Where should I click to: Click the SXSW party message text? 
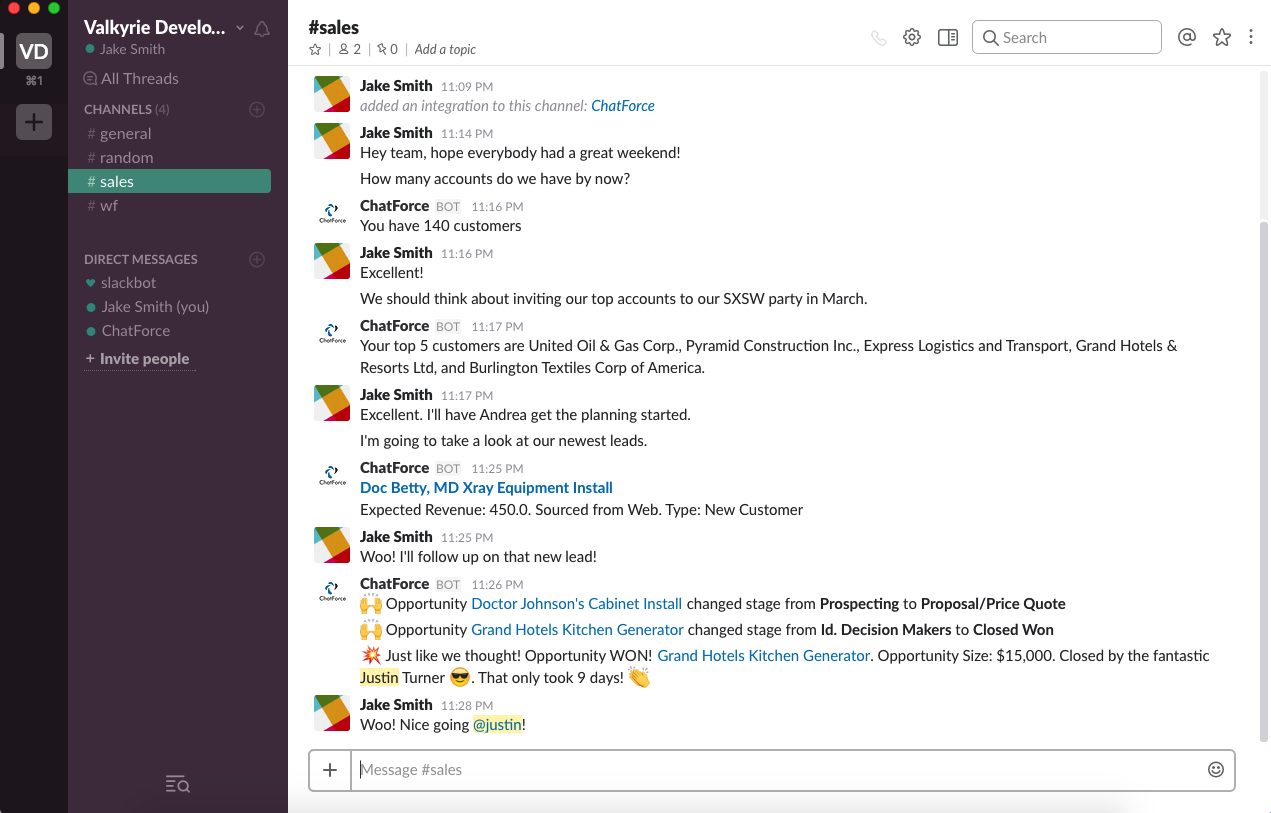(614, 299)
